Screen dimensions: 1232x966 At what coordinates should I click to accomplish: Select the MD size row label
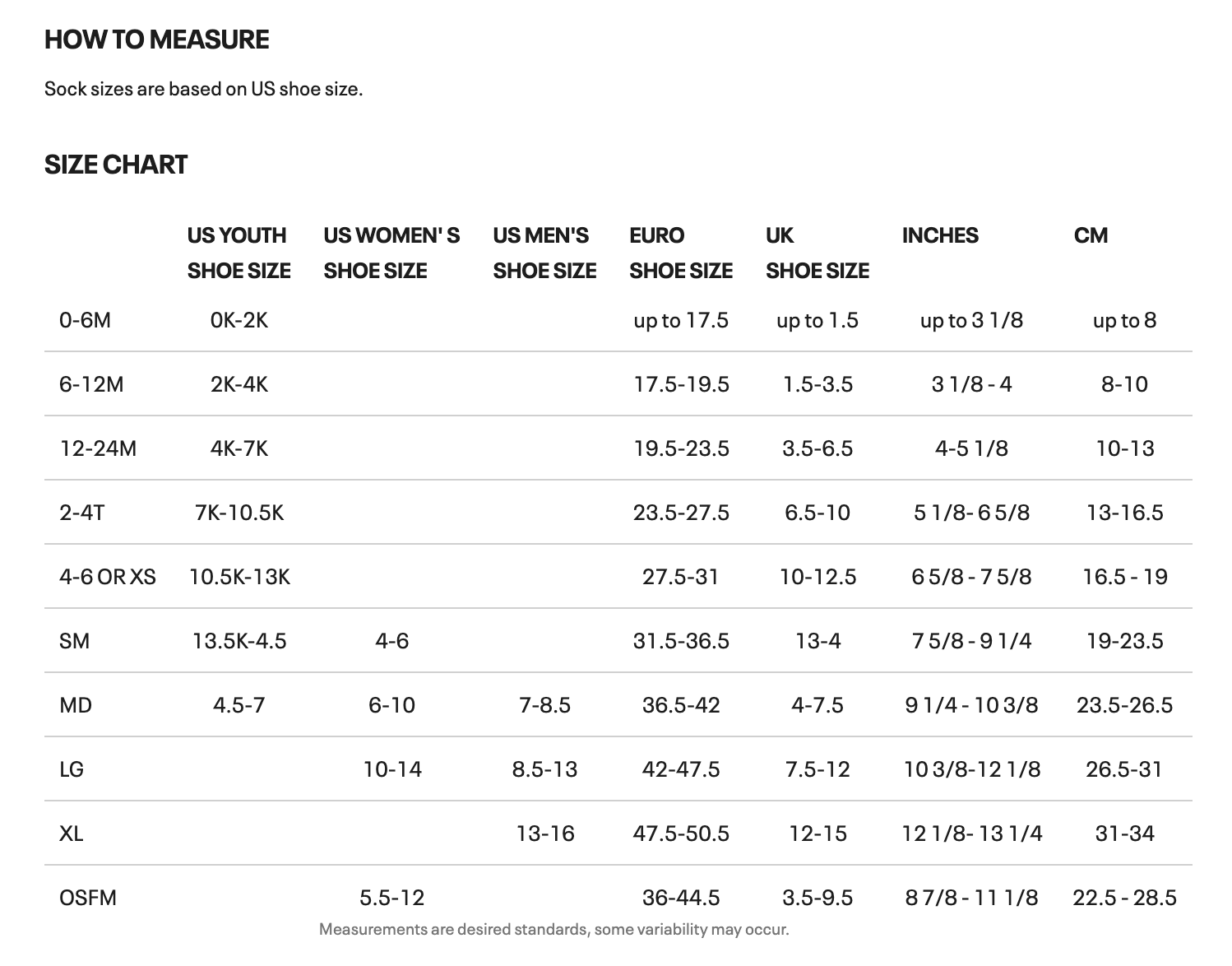(x=76, y=705)
